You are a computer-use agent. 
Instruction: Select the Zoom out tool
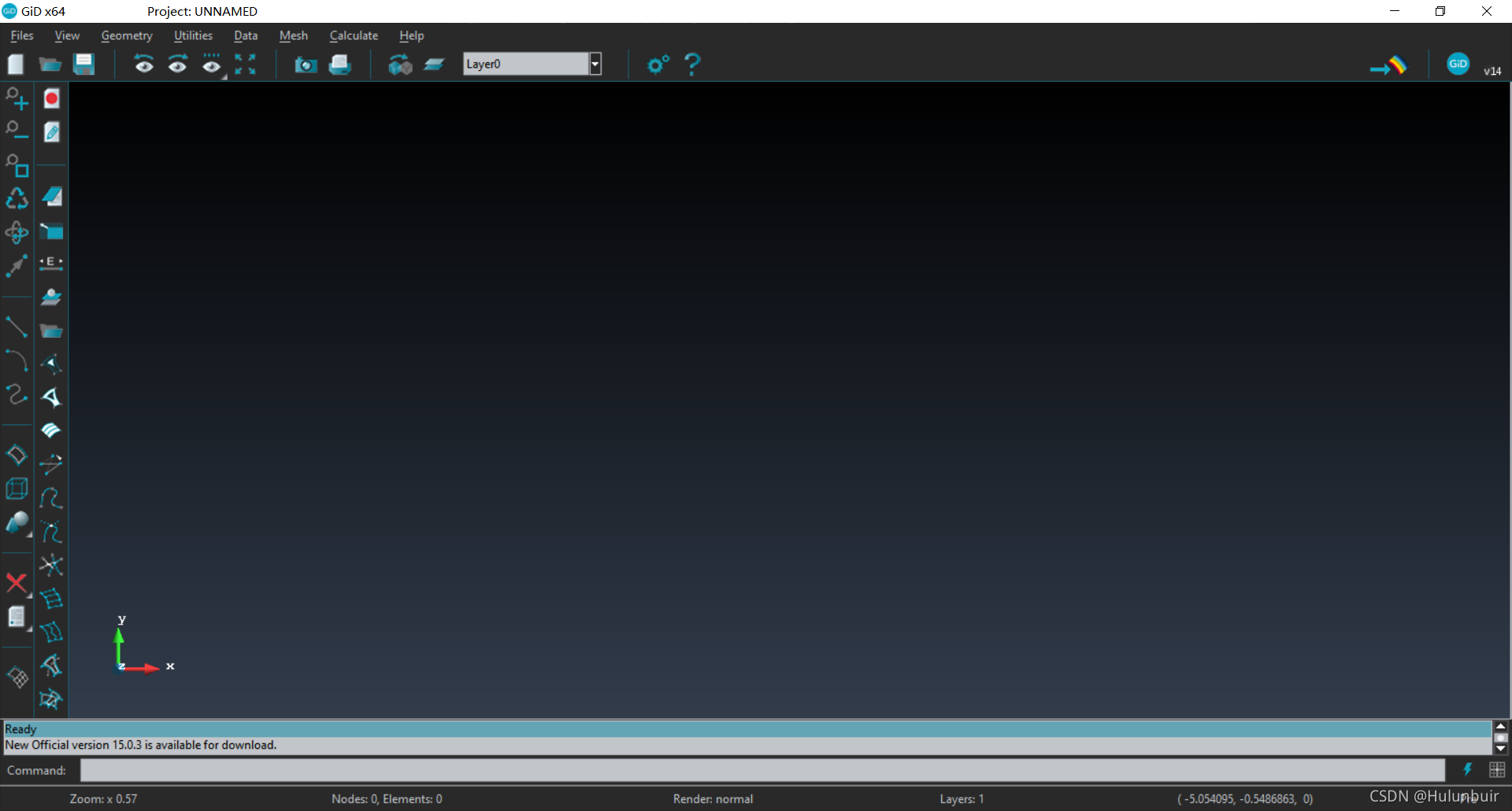[17, 131]
